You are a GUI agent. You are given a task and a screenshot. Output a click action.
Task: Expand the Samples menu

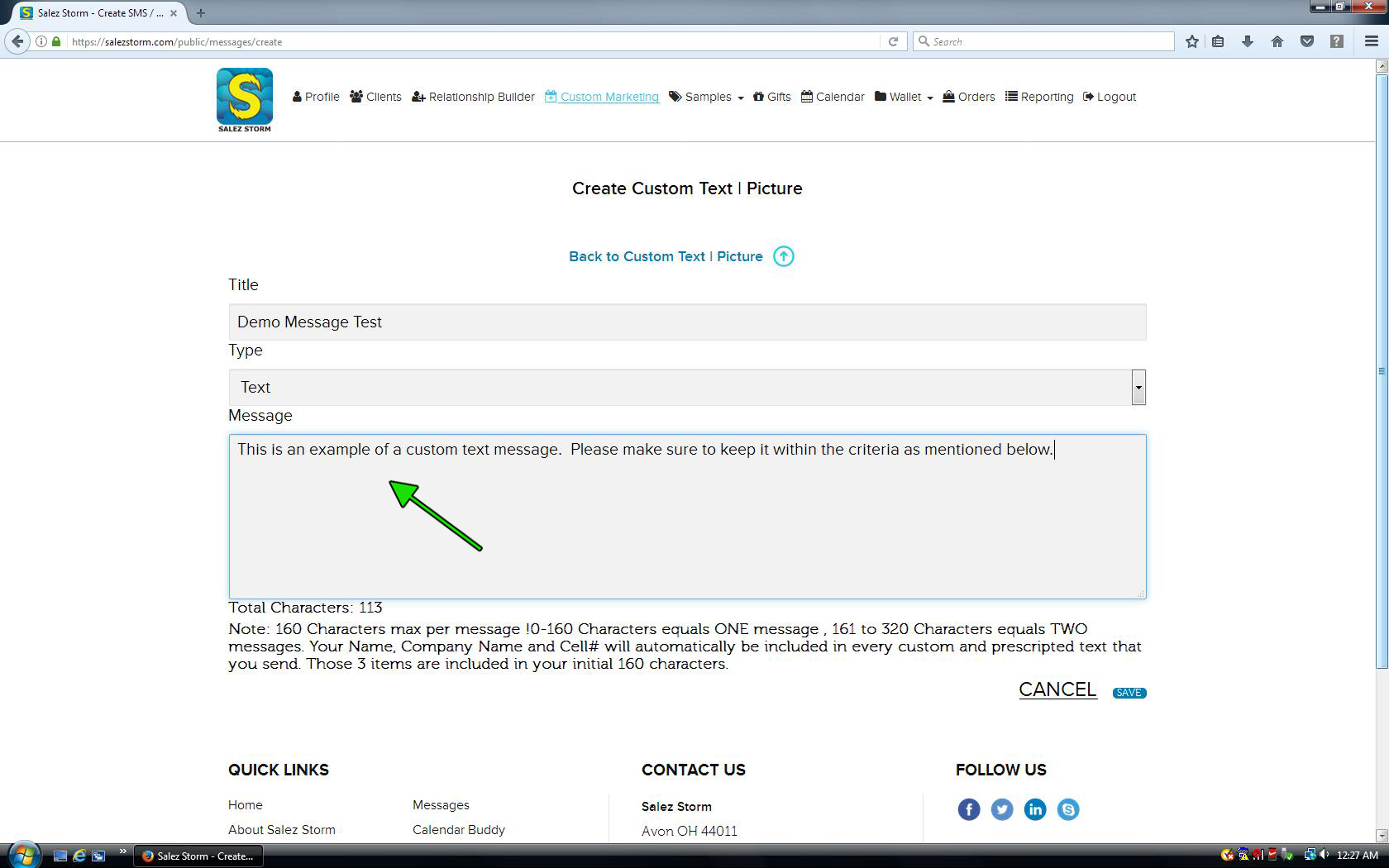(x=707, y=97)
